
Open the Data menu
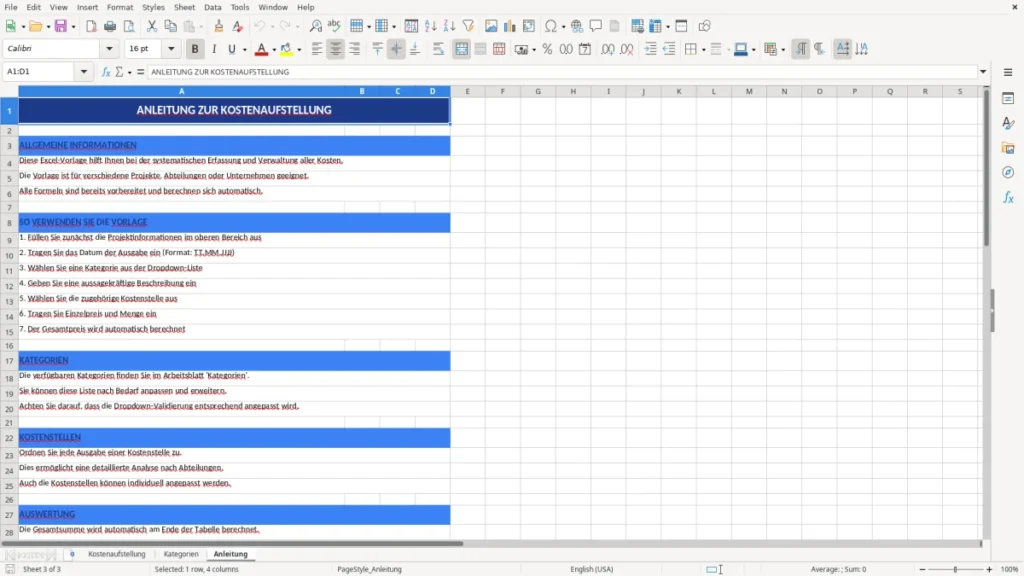212,7
